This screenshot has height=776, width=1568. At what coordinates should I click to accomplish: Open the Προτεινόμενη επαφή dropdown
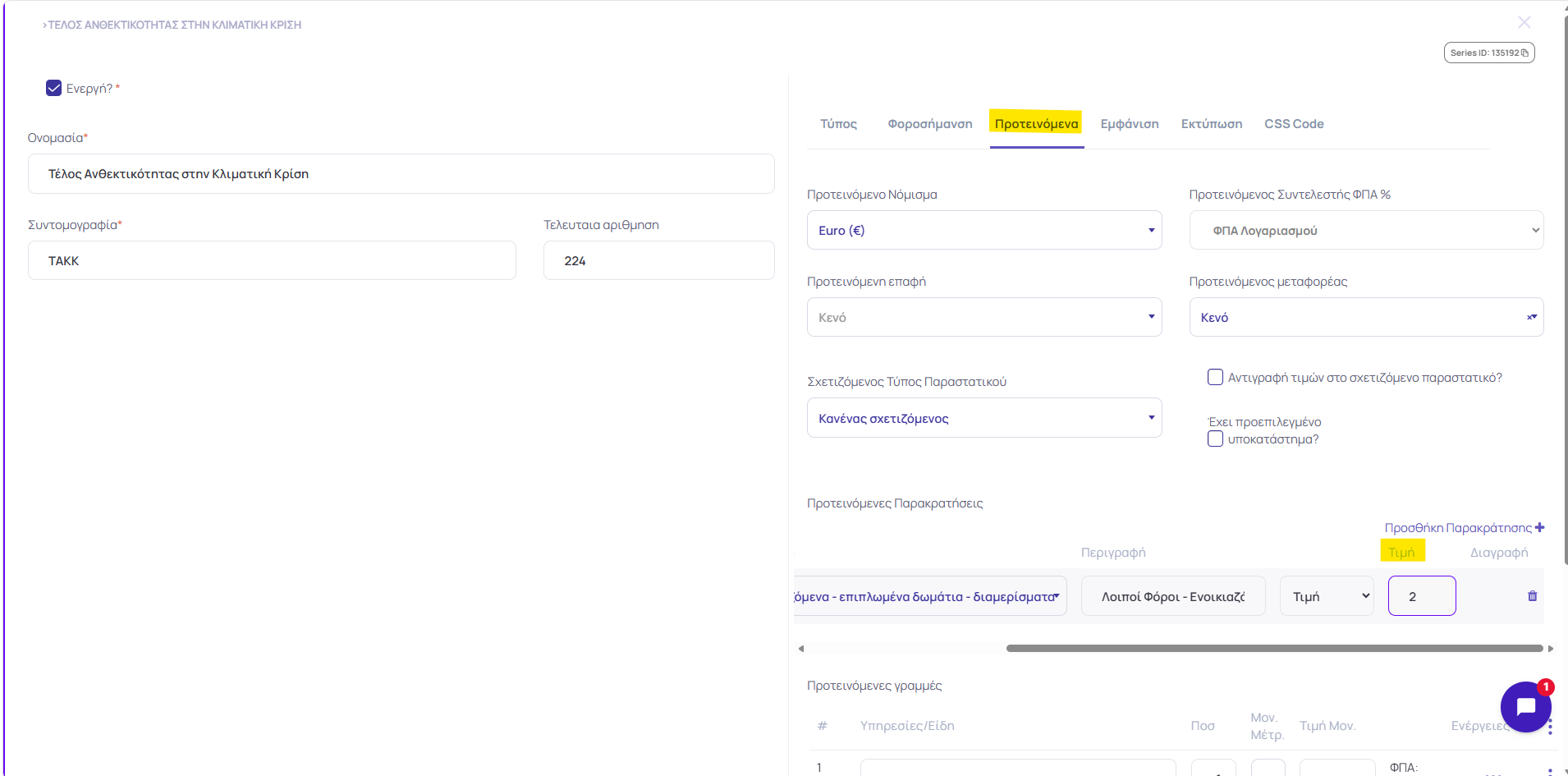984,317
